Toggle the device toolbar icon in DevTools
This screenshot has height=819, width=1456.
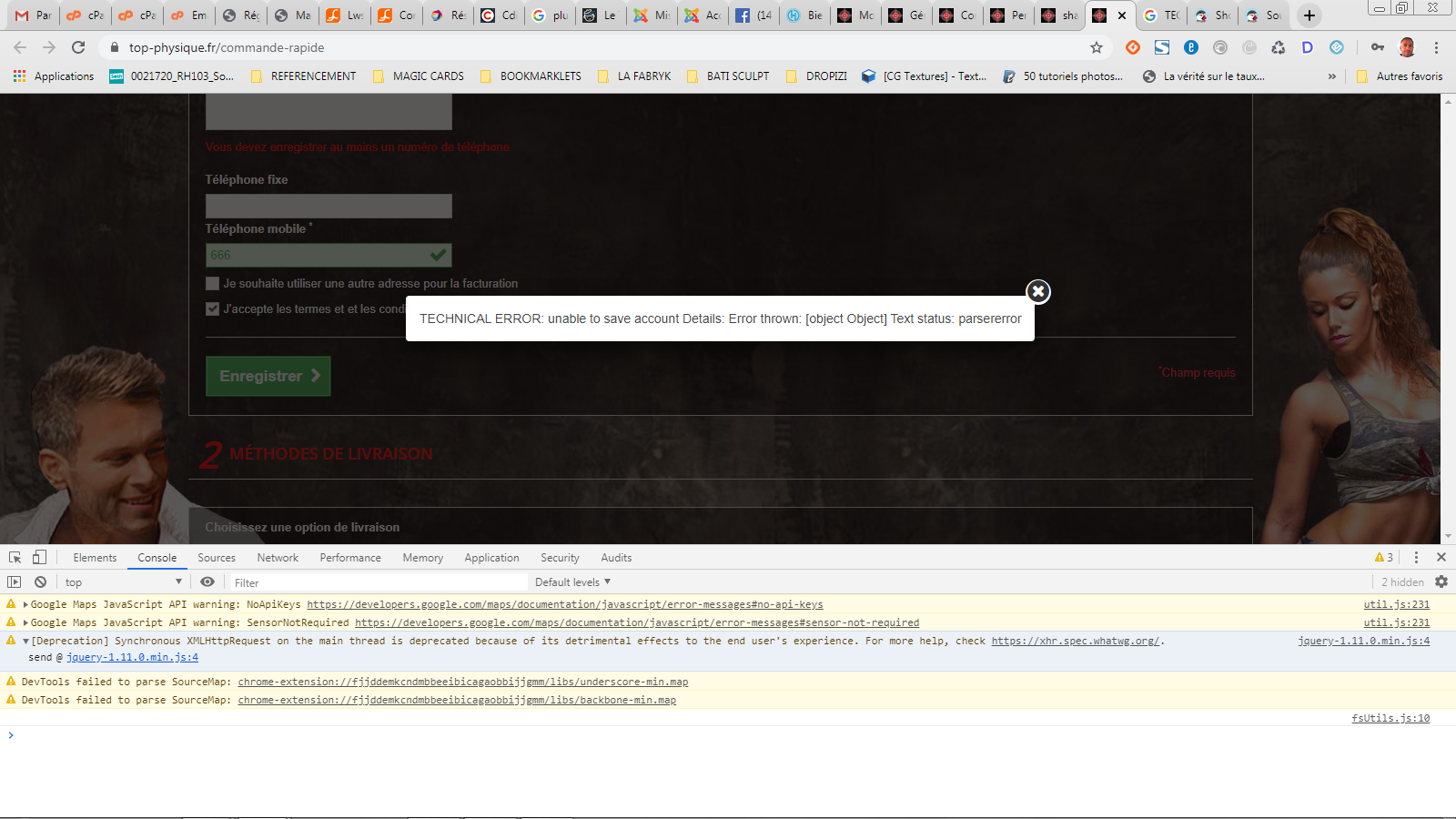pyautogui.click(x=39, y=557)
